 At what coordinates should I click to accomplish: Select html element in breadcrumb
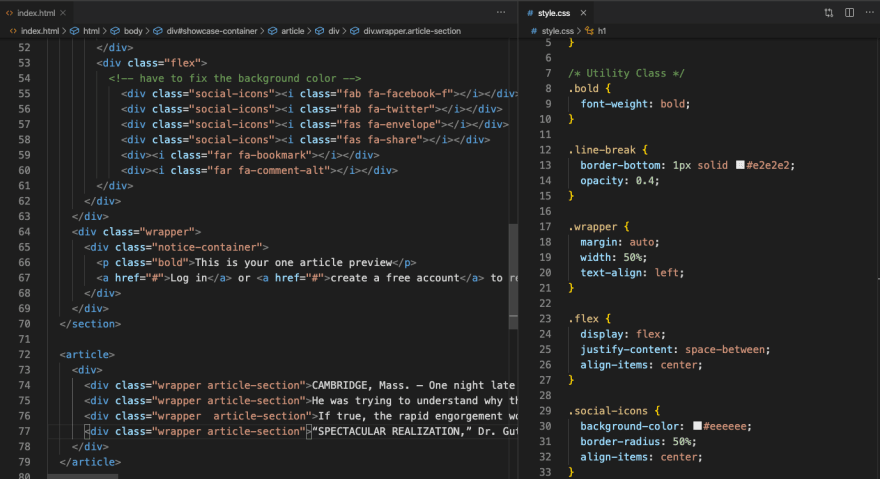[x=91, y=31]
